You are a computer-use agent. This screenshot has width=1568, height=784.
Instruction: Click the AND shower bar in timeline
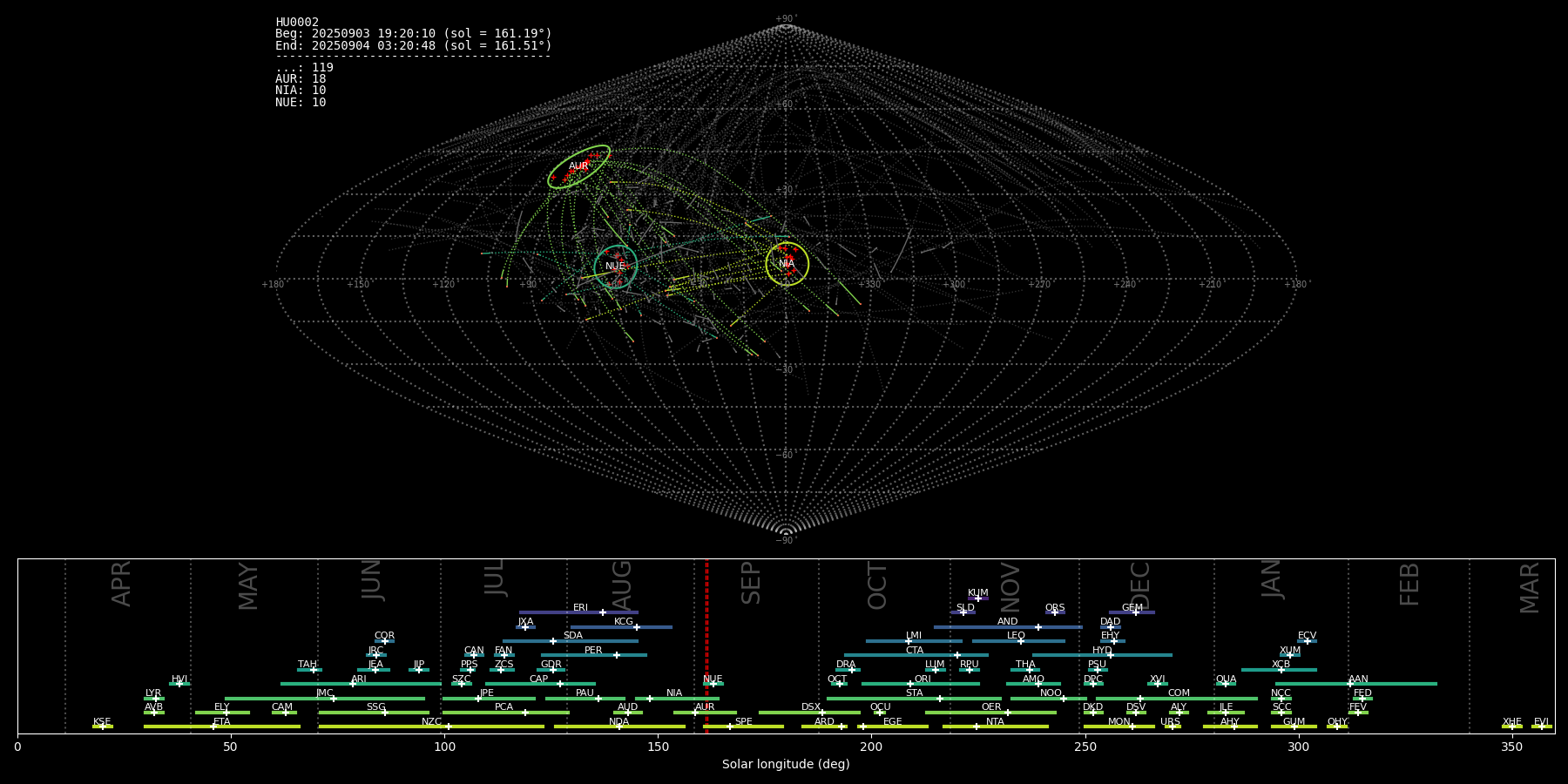coord(1008,626)
